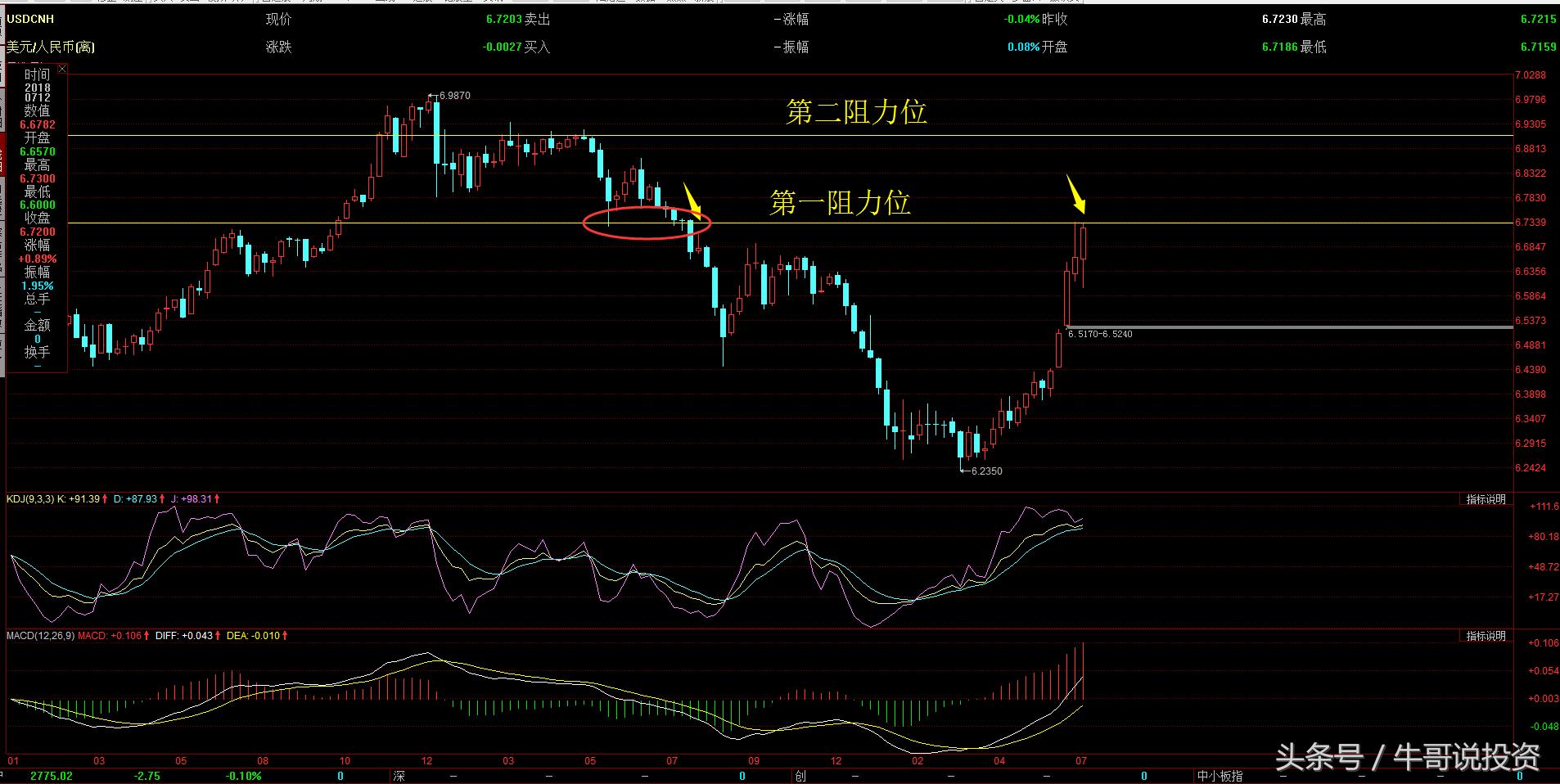Click the 08 month marker on time axis

[263, 761]
